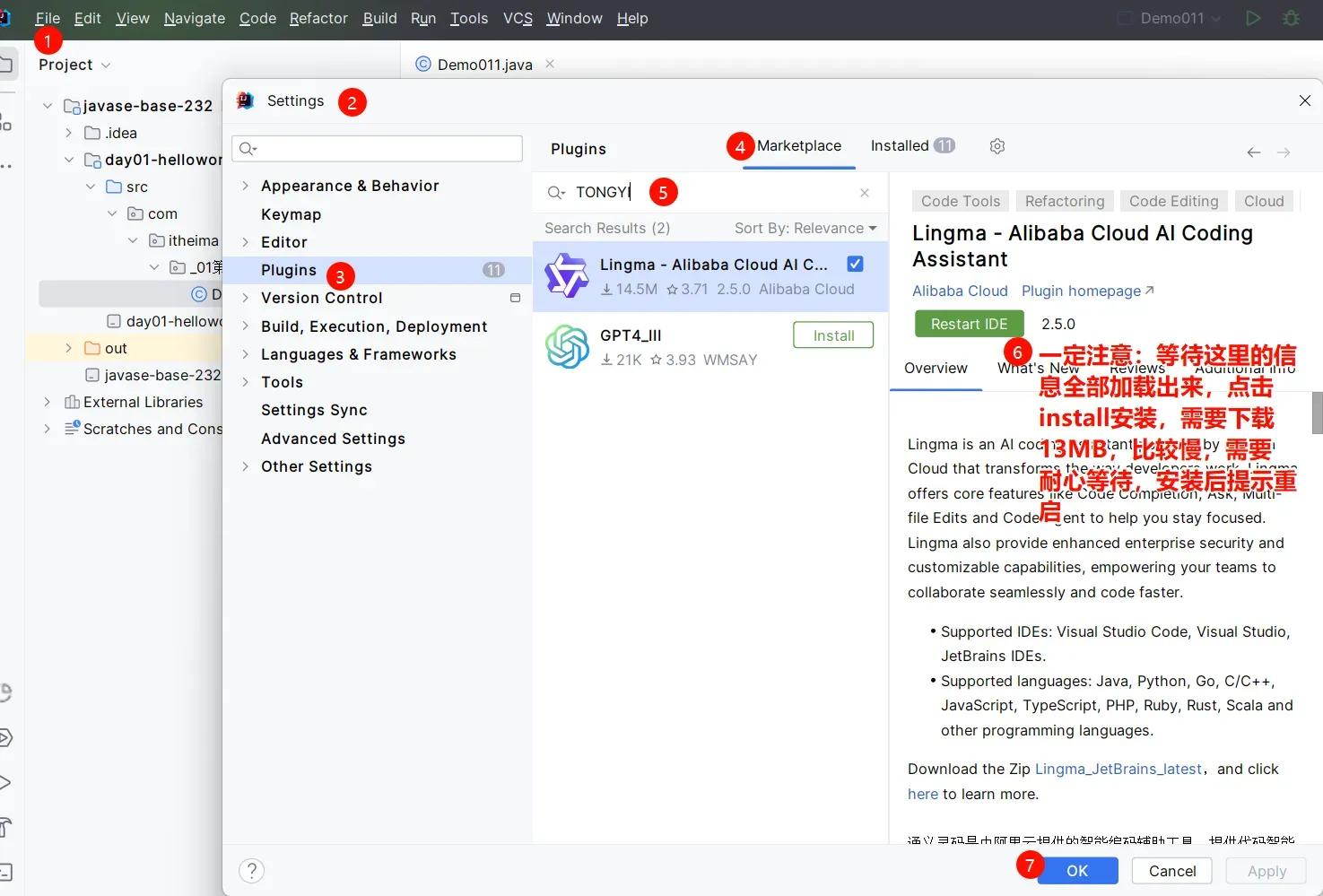Open the Alibaba Cloud vendor link
Image resolution: width=1323 pixels, height=896 pixels.
960,291
